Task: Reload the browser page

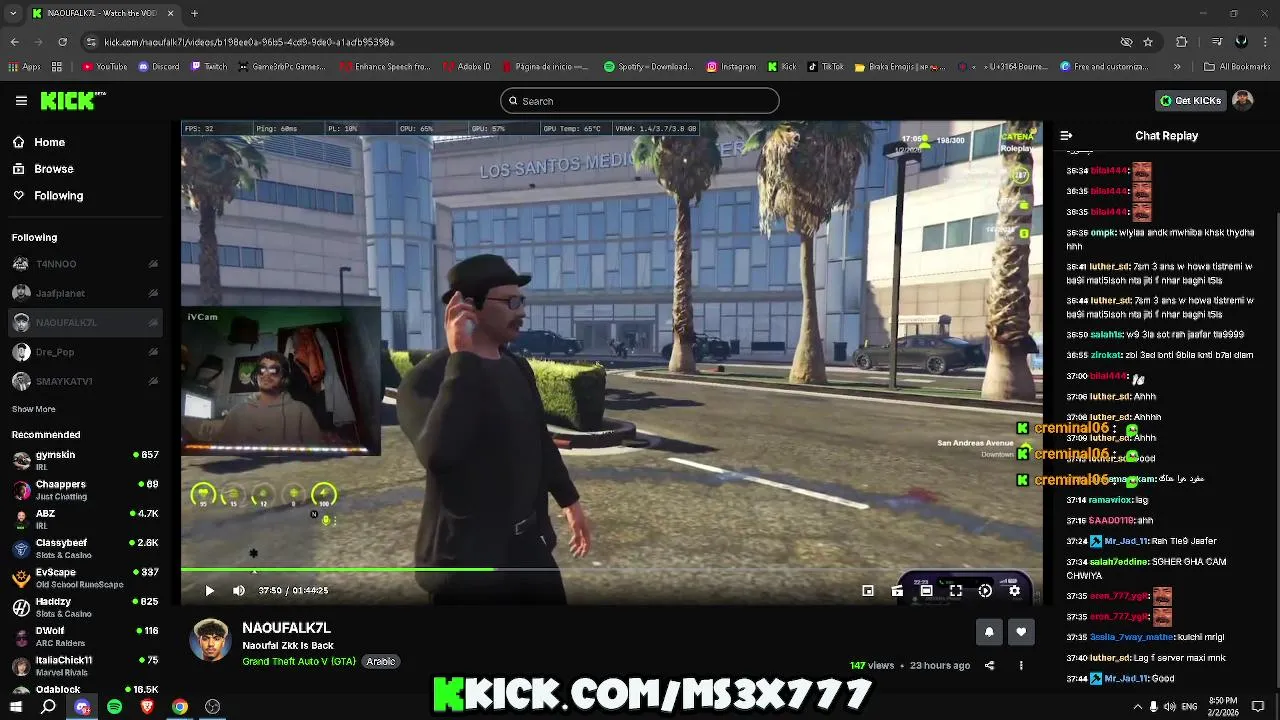Action: tap(62, 42)
